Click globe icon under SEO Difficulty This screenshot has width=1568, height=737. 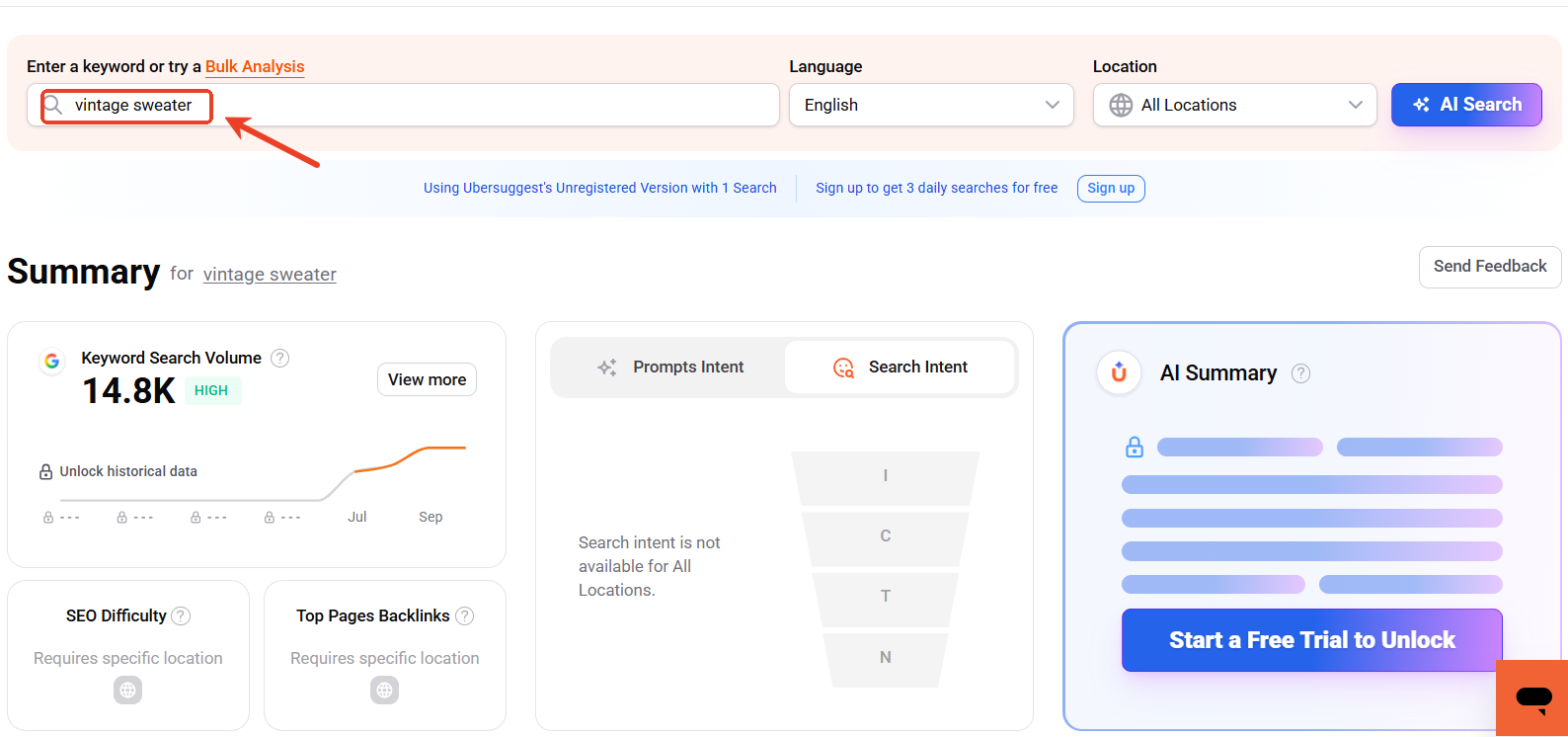tap(128, 690)
